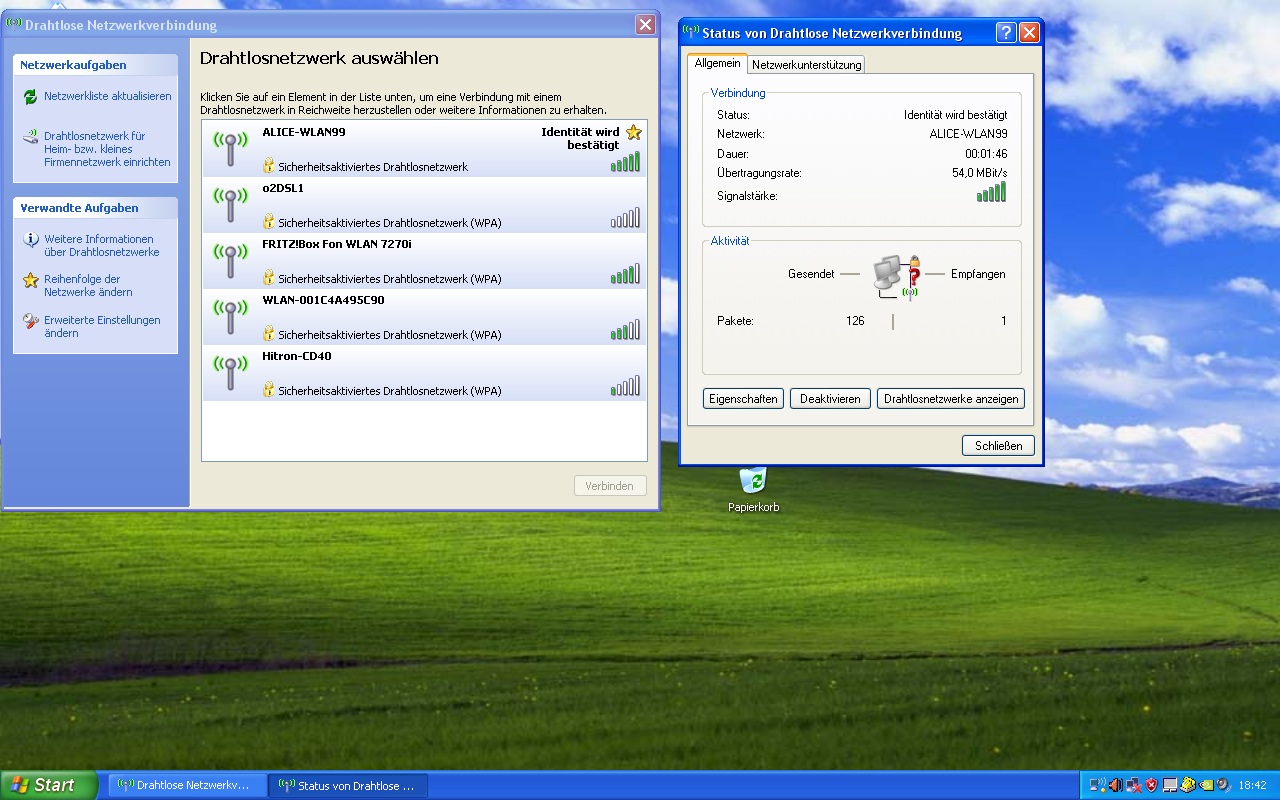Click the Netzwerk value ALICE-WLAN99 in Status dialog
The width and height of the screenshot is (1280, 800).
(968, 134)
